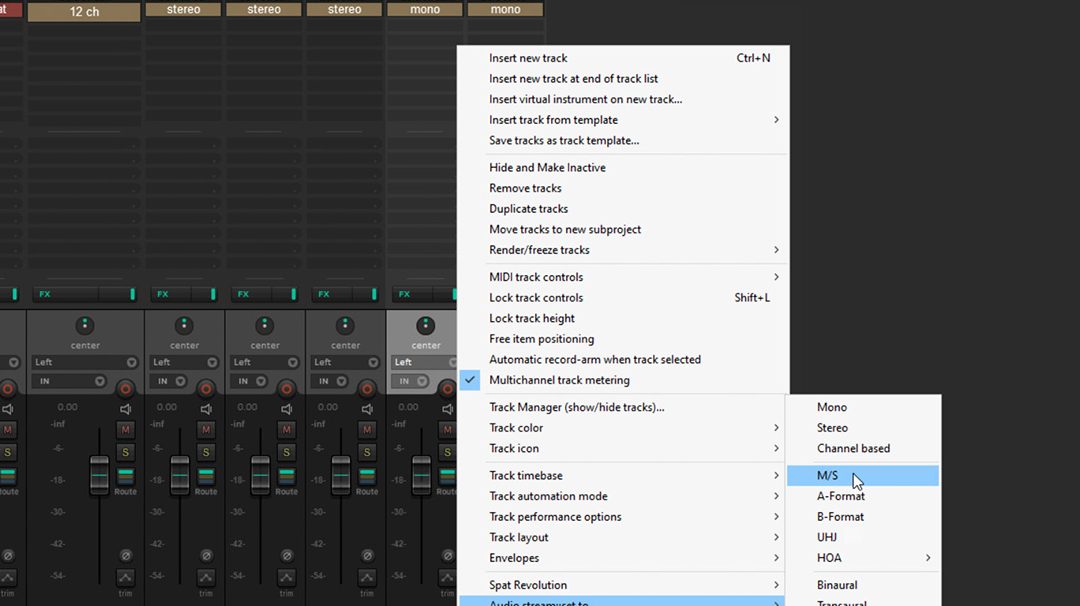Viewport: 1080px width, 606px height.
Task: Expand the HOA submenu
Action: (x=828, y=557)
